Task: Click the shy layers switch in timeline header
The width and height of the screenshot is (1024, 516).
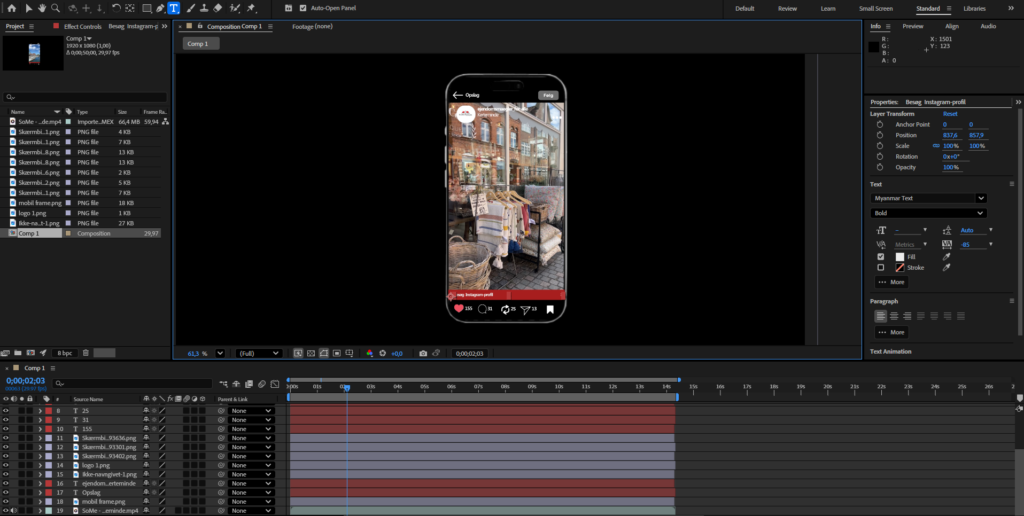Action: (x=236, y=384)
